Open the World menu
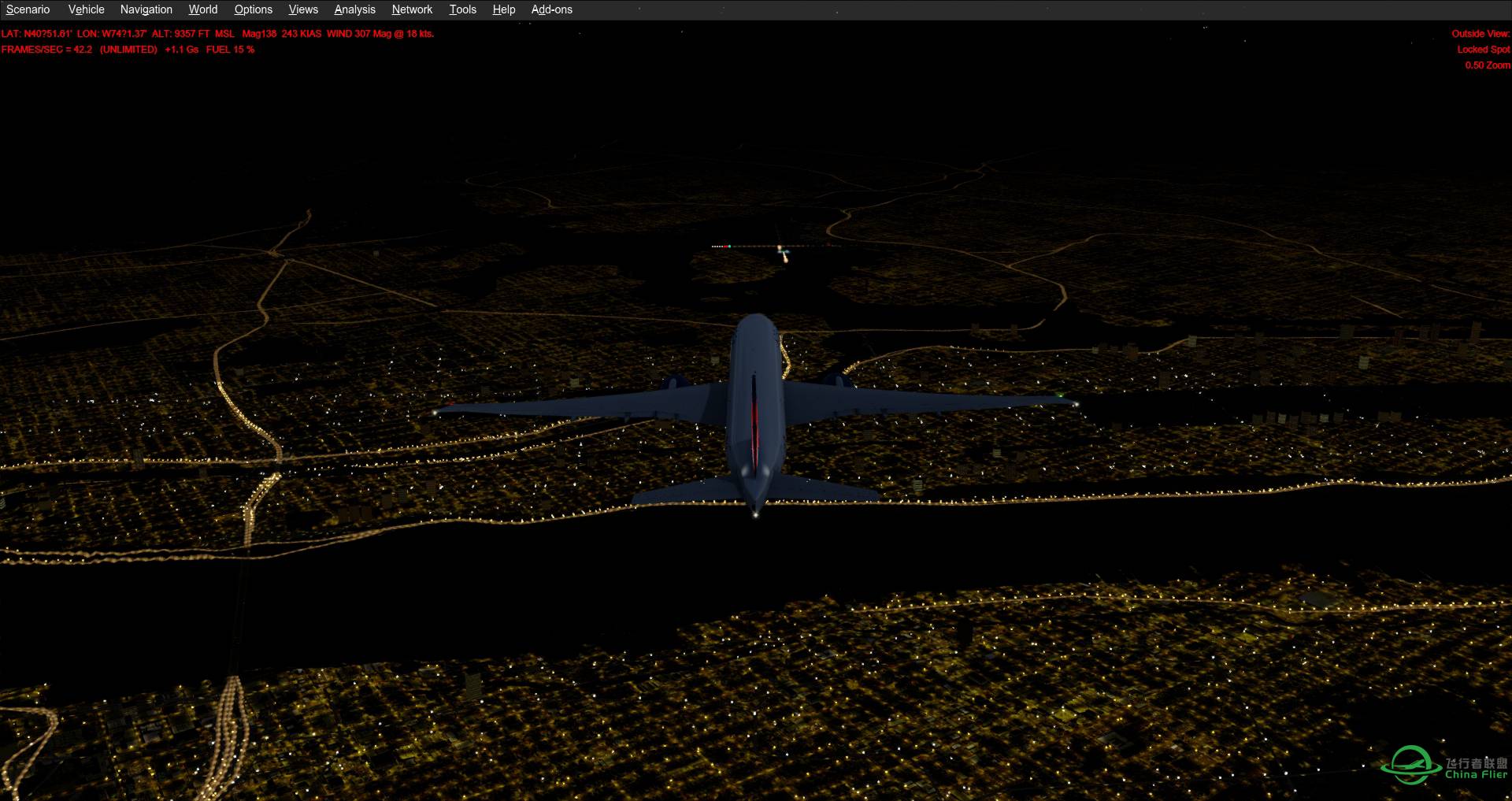Viewport: 1512px width, 801px height. coord(202,9)
